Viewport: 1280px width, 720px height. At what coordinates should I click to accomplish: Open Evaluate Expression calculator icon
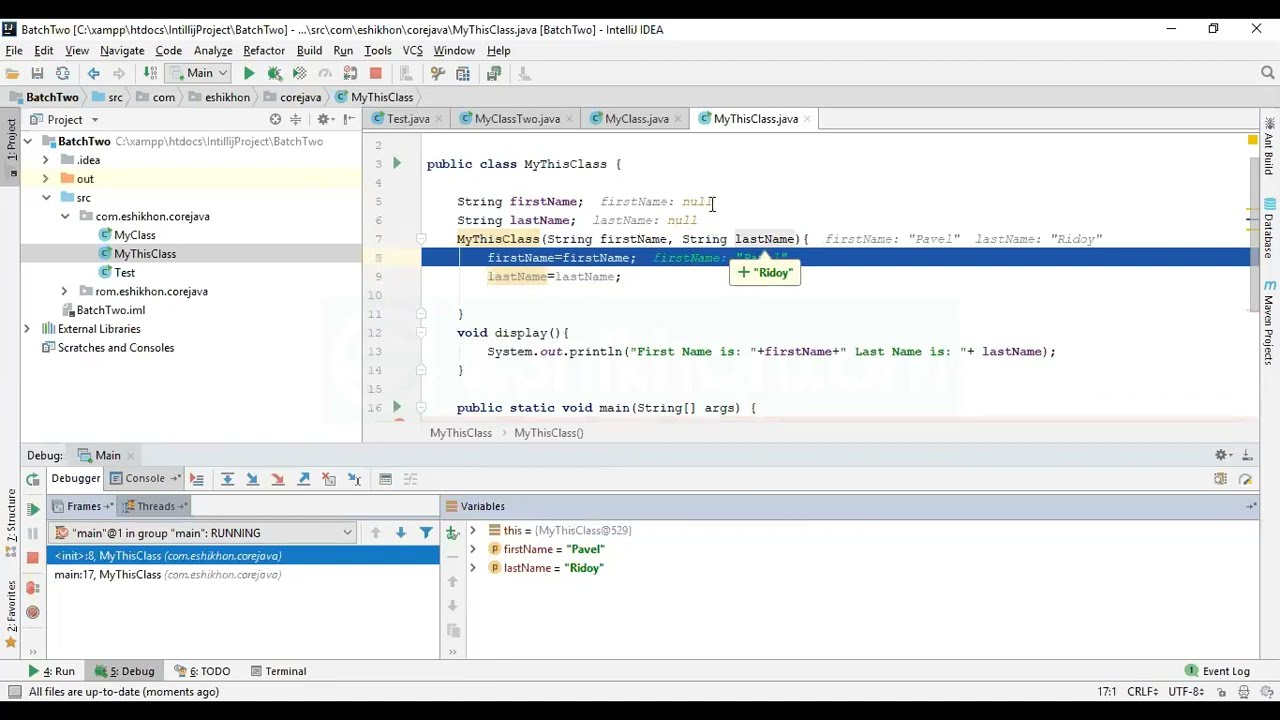[x=385, y=479]
